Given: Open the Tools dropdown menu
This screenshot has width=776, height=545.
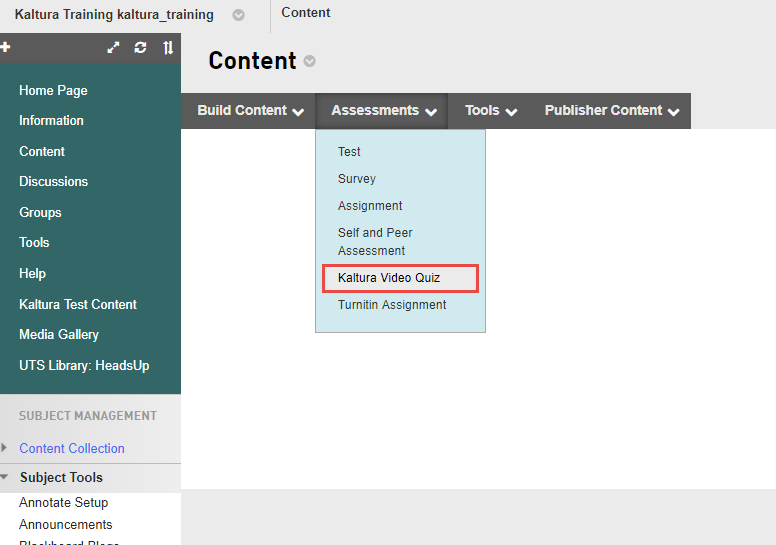Looking at the screenshot, I should [x=490, y=111].
